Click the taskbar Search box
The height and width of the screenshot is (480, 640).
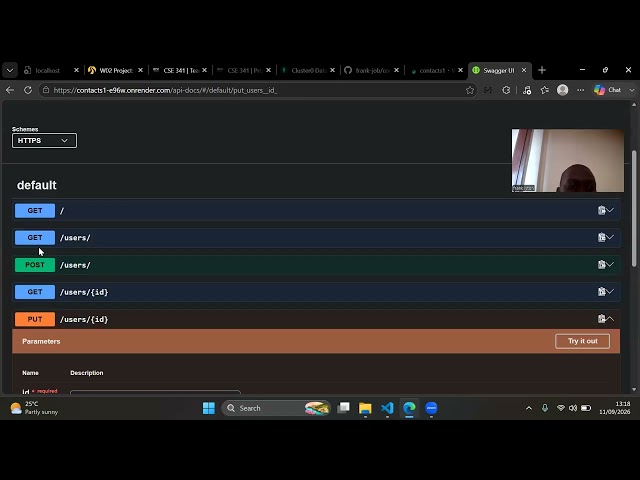click(276, 408)
